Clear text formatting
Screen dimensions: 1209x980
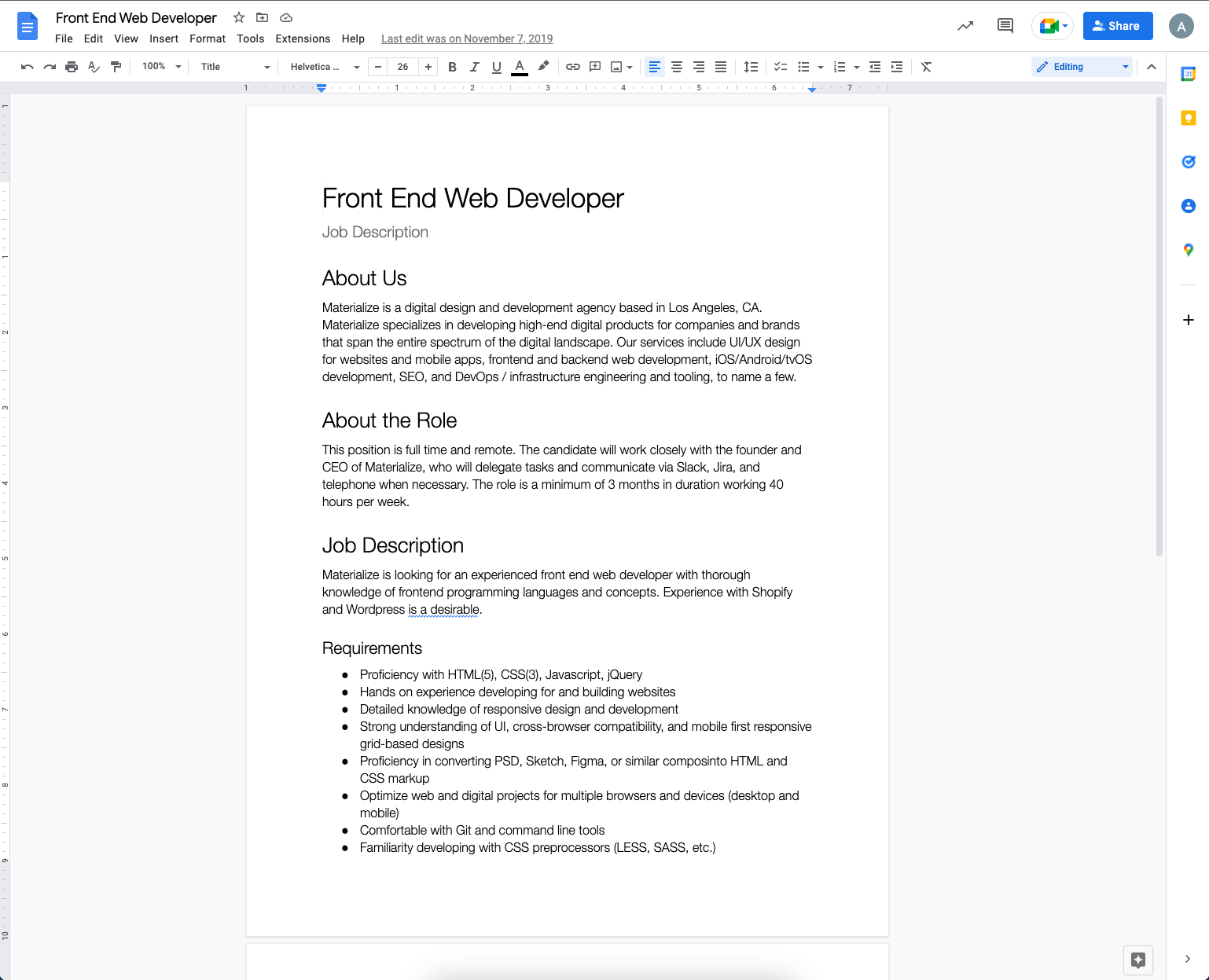pos(926,67)
